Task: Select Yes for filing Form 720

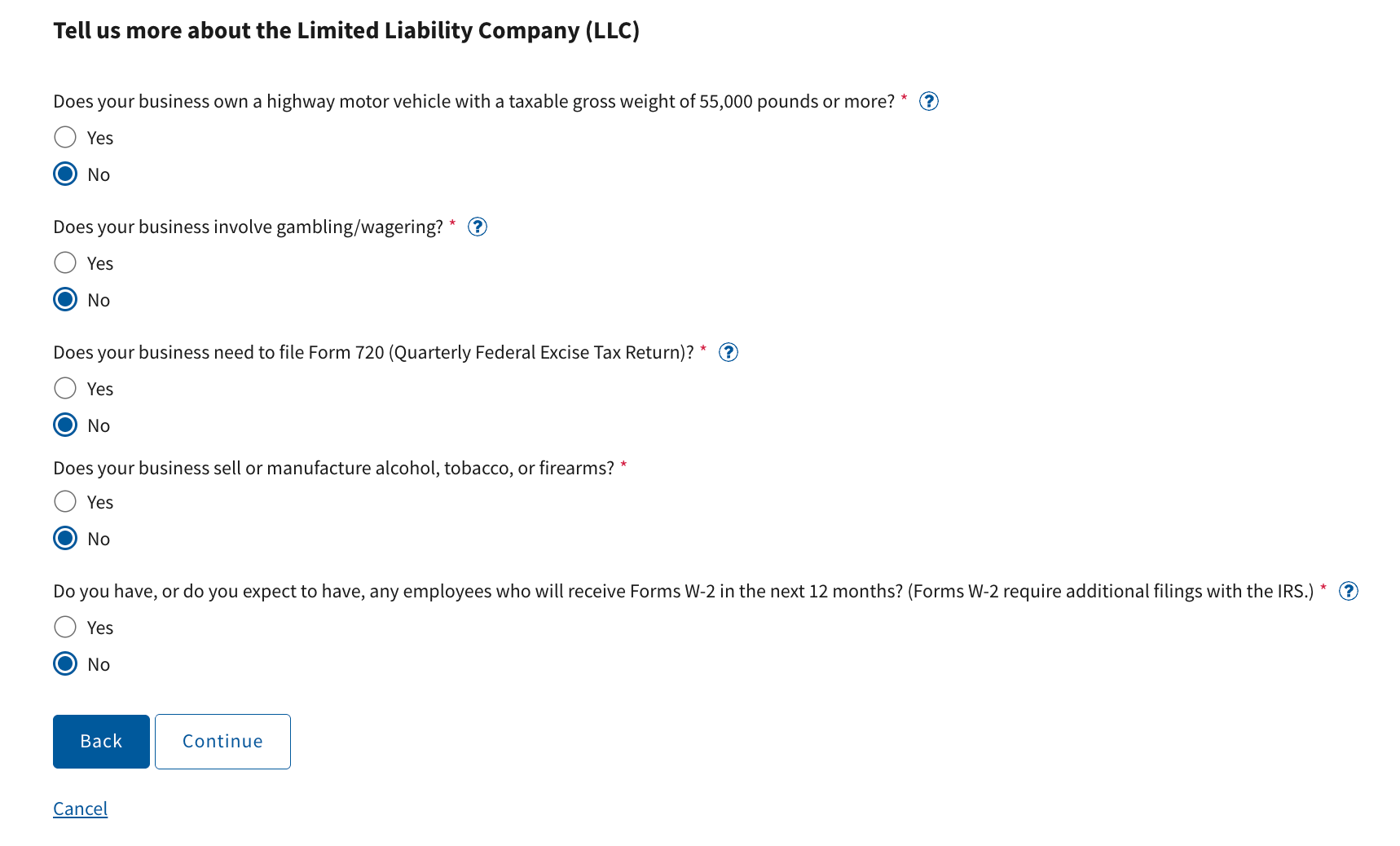Action: pos(65,388)
